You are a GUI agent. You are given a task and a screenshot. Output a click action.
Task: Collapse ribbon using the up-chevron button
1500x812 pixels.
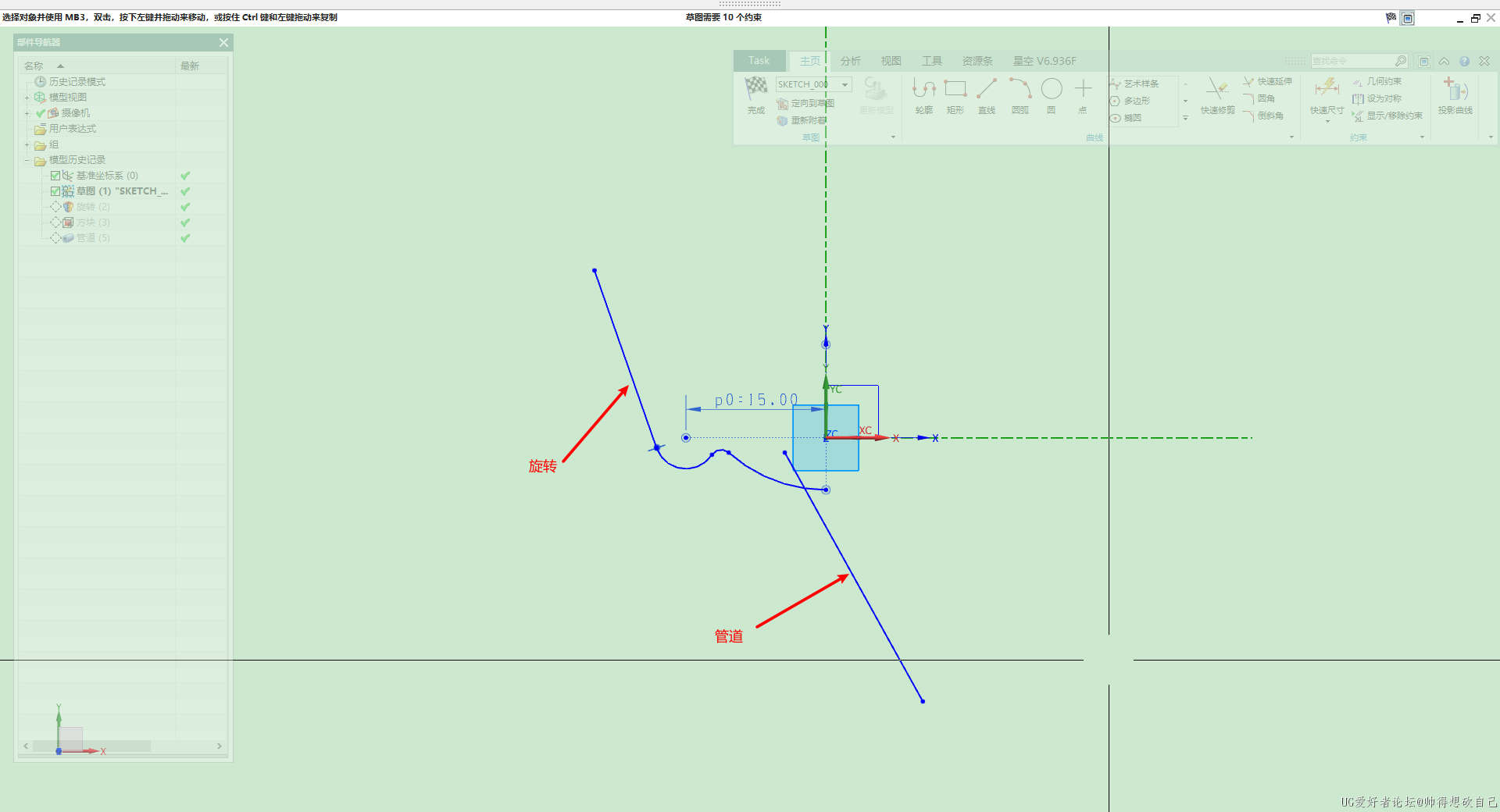coord(1444,61)
